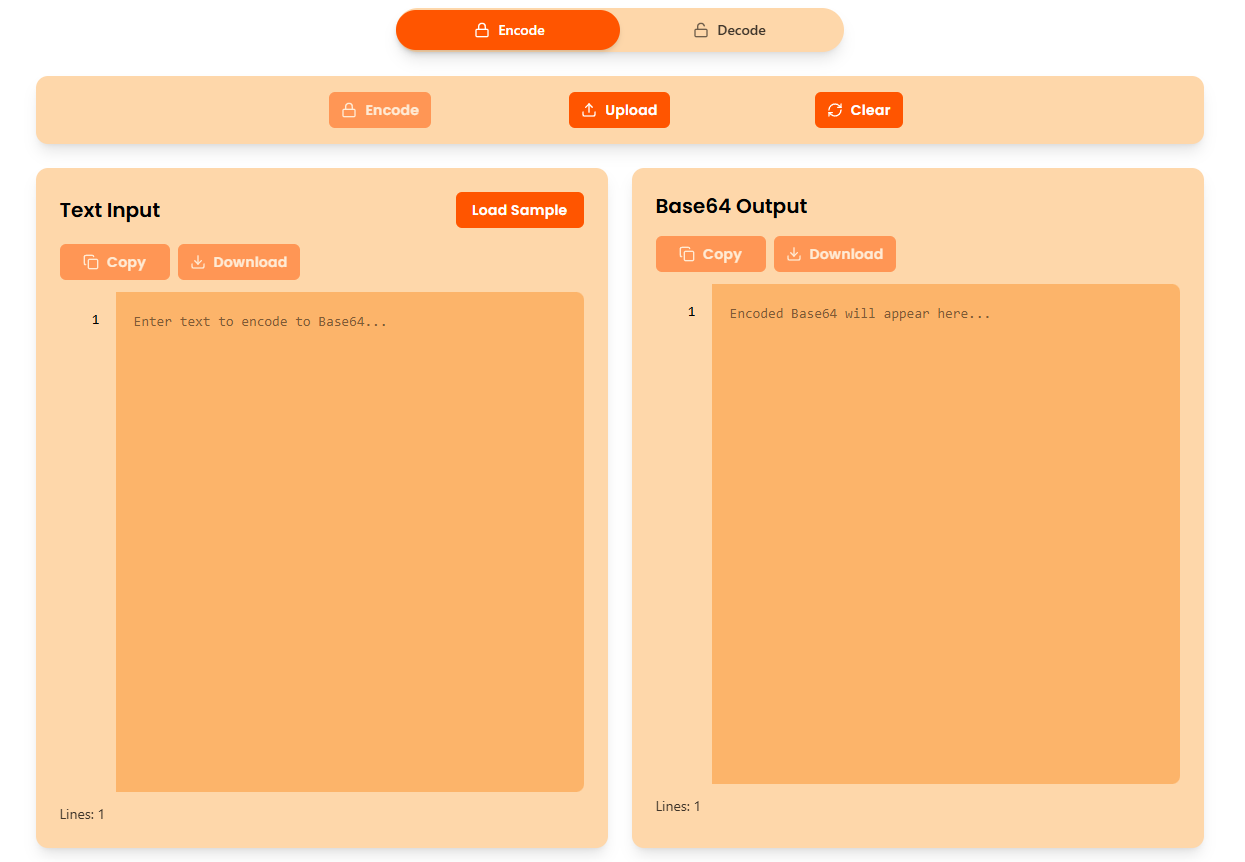Select the Encode mode tab at the top

pyautogui.click(x=508, y=30)
